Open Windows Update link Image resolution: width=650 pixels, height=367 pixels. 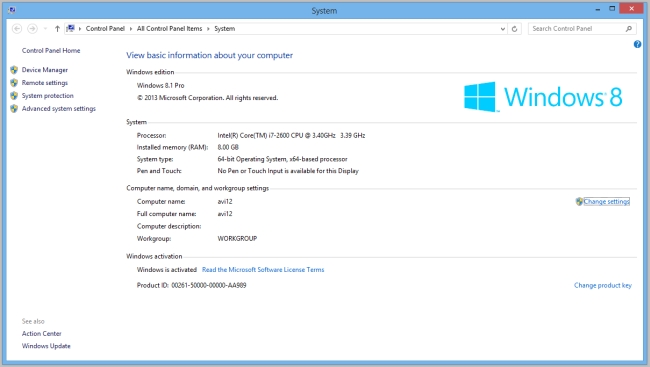pos(46,346)
